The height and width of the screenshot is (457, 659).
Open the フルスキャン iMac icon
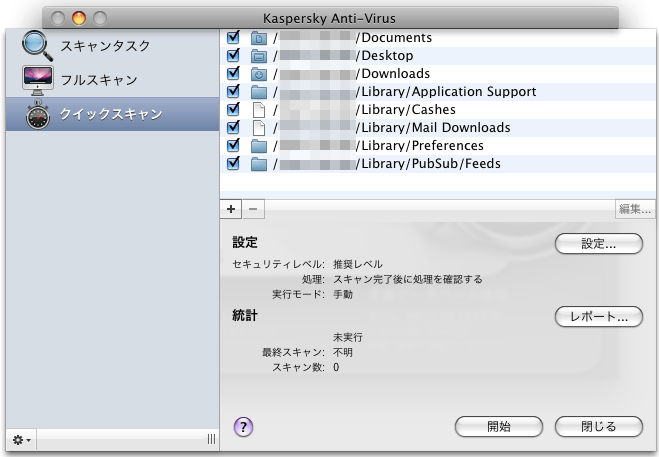[x=37, y=80]
